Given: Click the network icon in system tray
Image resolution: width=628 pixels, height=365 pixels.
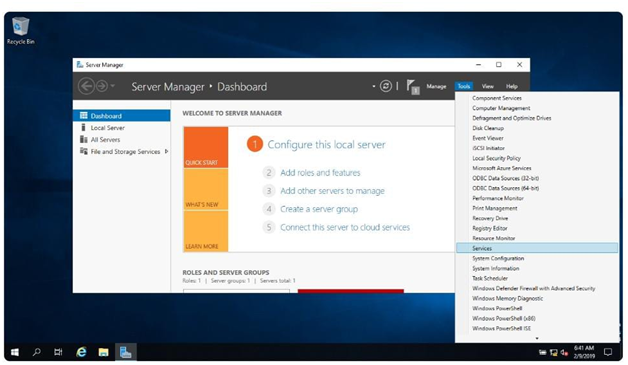Looking at the screenshot, I should (x=554, y=353).
